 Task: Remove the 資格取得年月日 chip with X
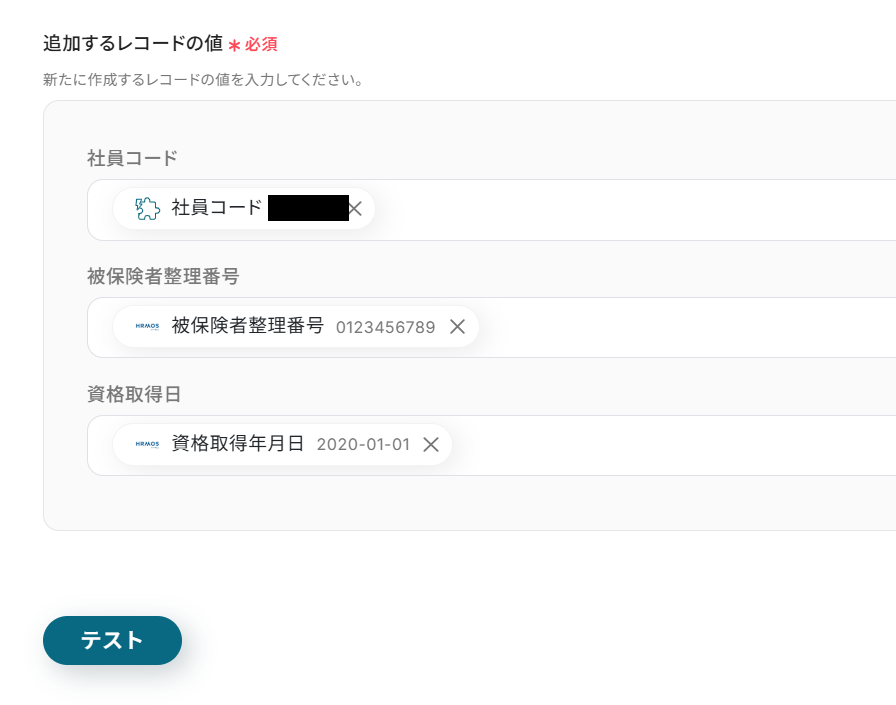click(431, 444)
